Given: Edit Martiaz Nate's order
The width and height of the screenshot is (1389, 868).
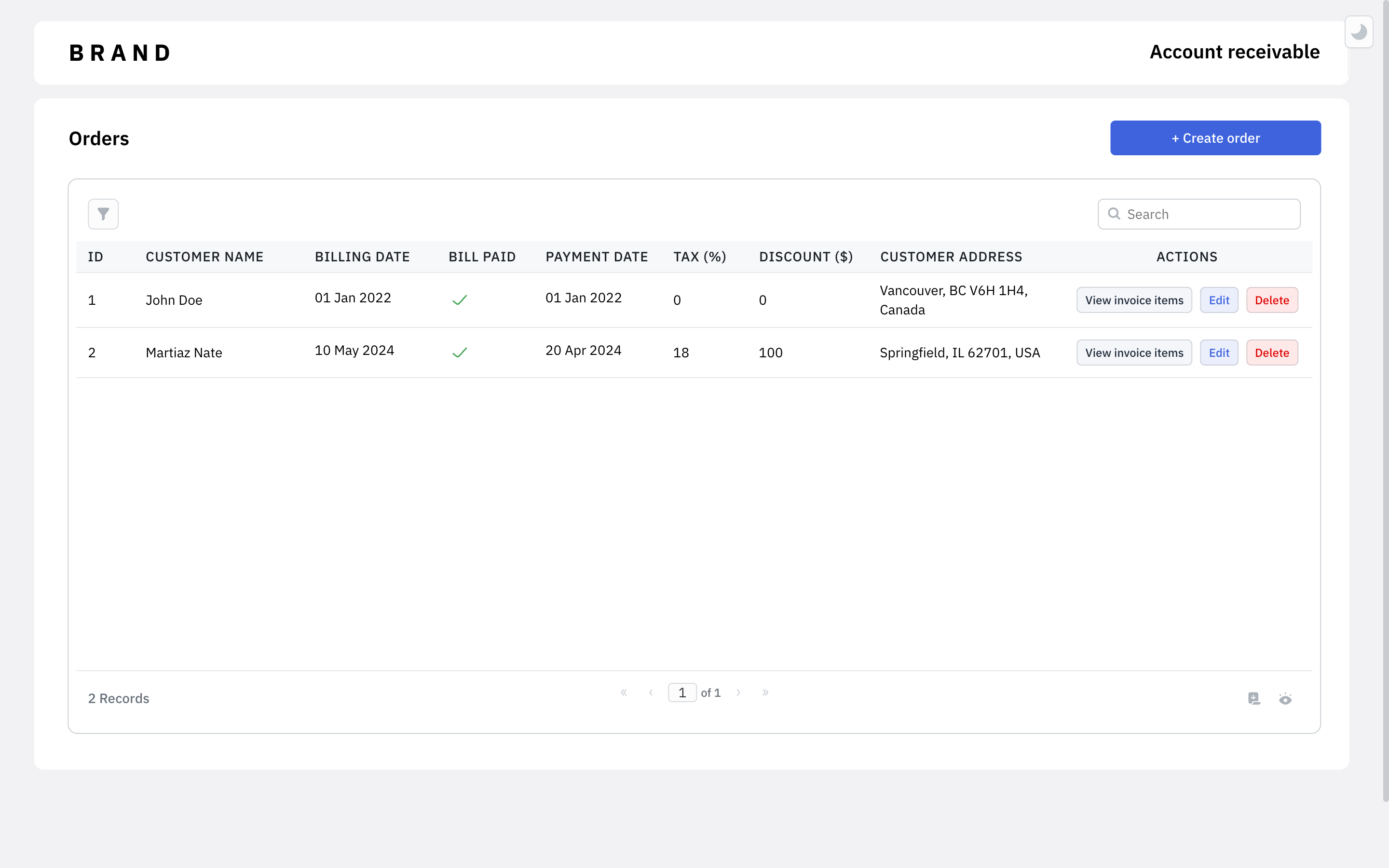Looking at the screenshot, I should pyautogui.click(x=1219, y=353).
